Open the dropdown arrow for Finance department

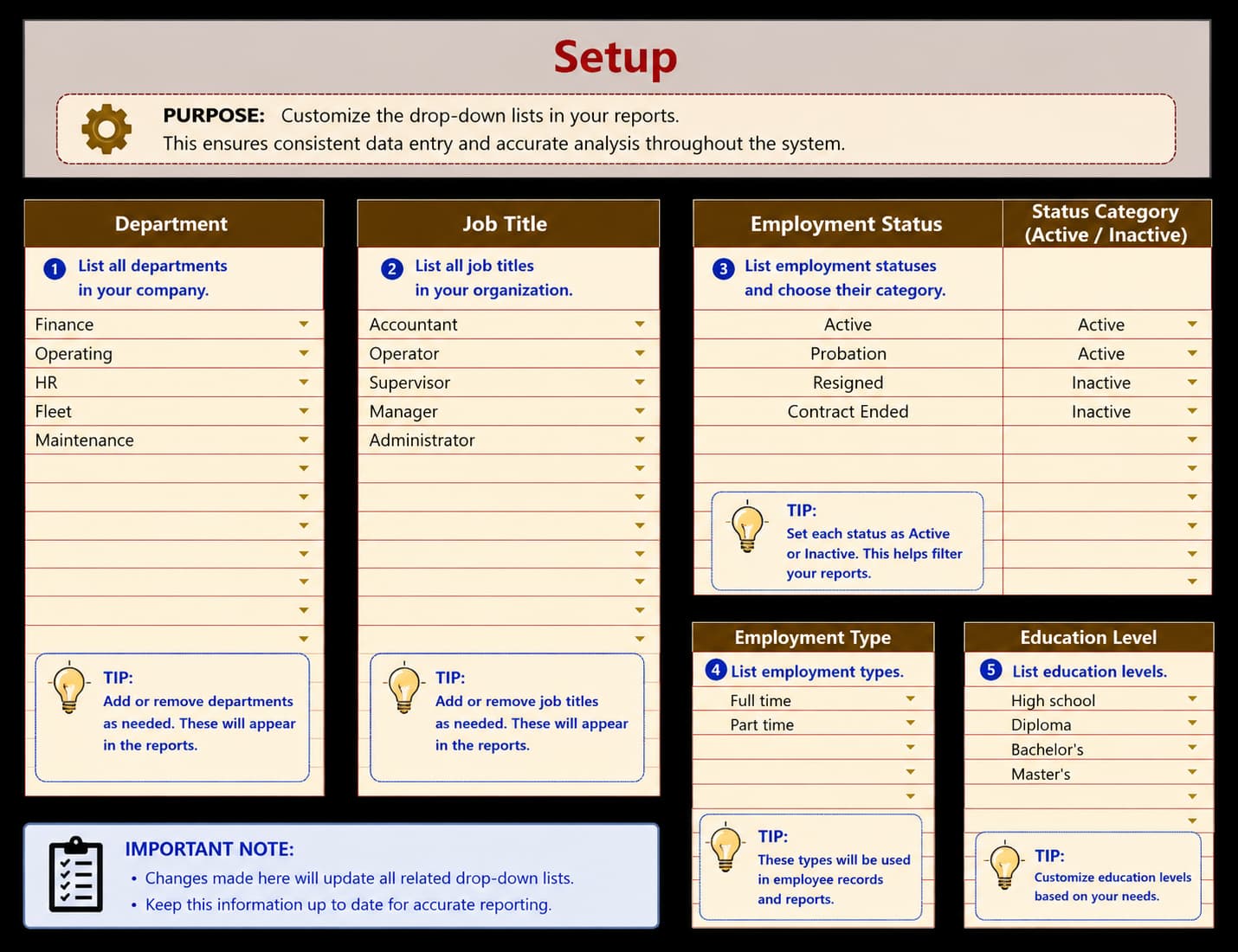coord(304,325)
